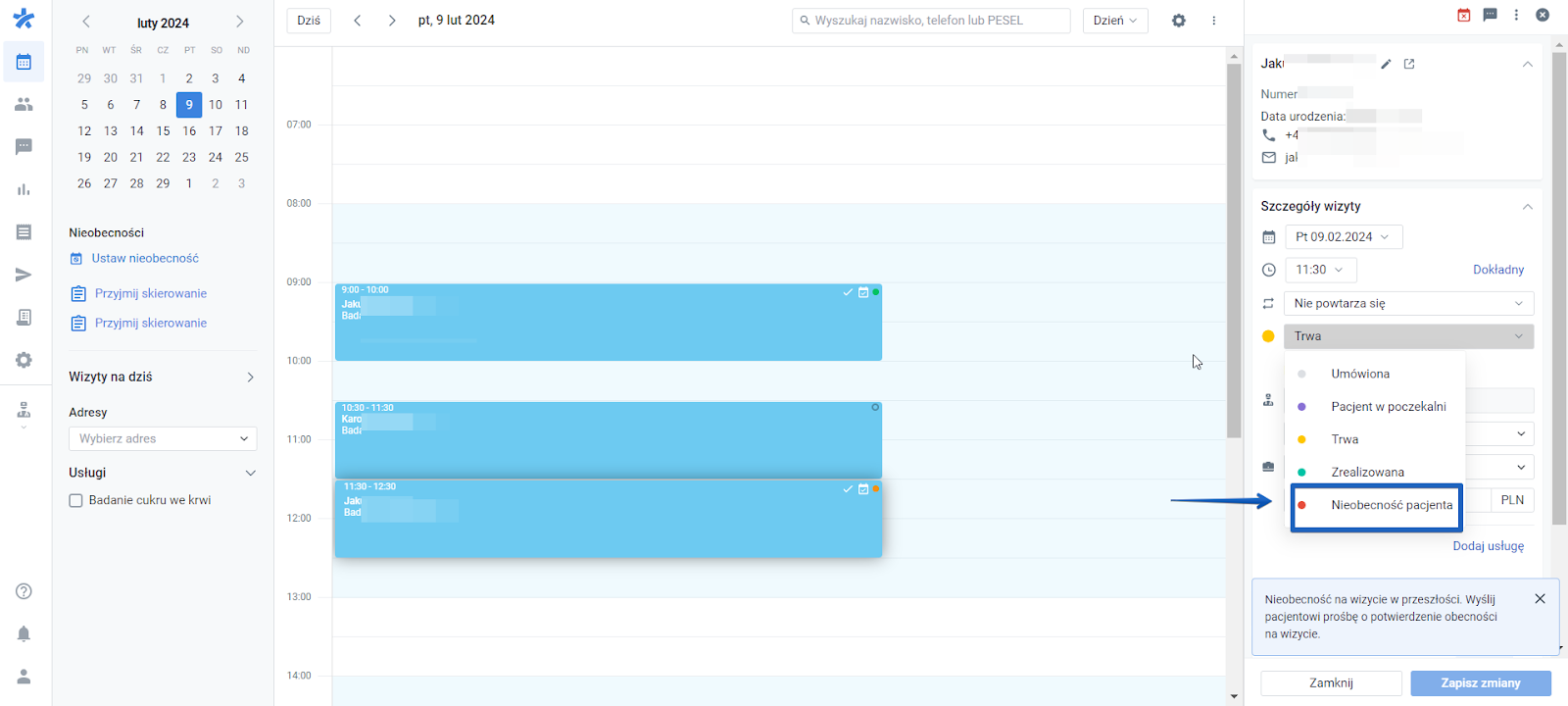
Task: Click the Zamknij button
Action: (1331, 683)
